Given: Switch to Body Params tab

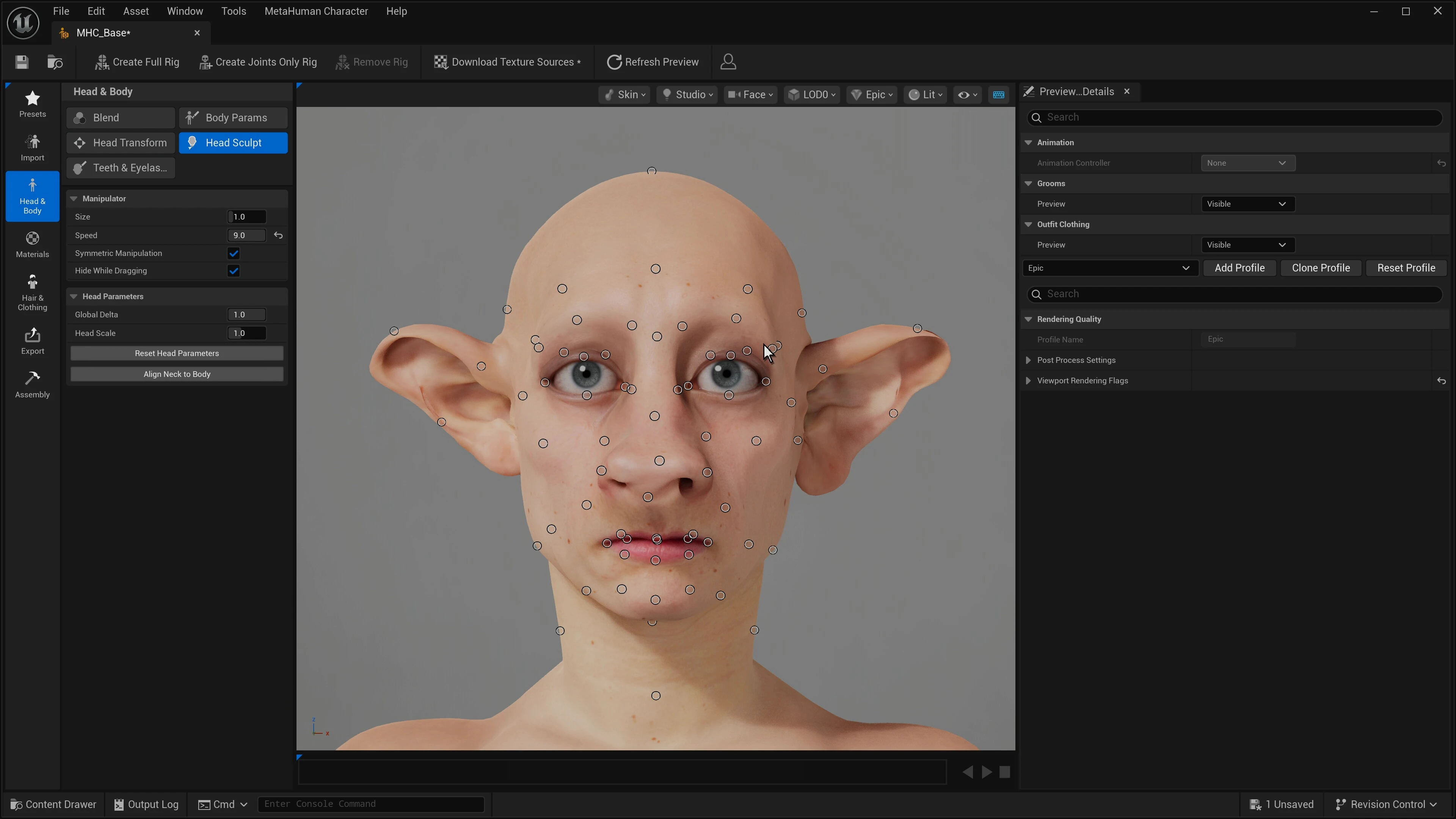Looking at the screenshot, I should 233,118.
